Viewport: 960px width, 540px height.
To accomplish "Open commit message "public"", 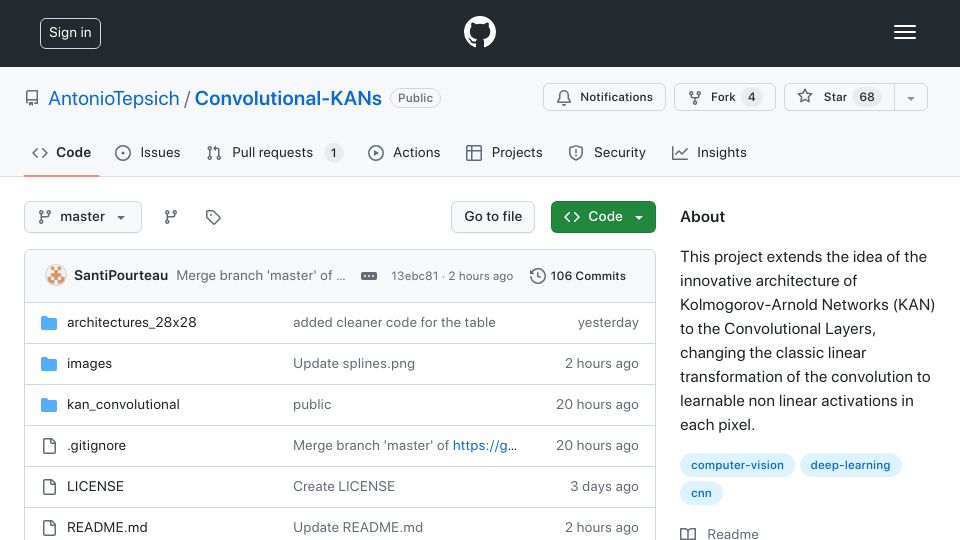I will tap(312, 405).
